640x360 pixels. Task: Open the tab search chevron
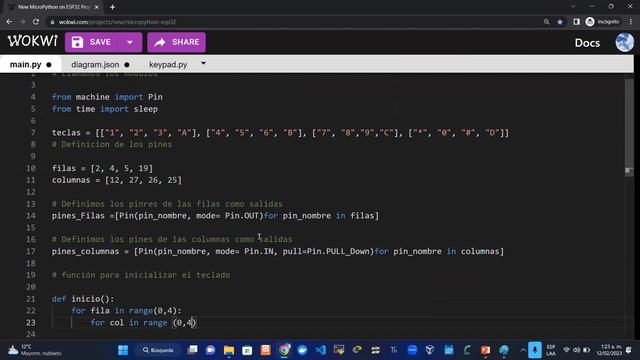point(573,7)
